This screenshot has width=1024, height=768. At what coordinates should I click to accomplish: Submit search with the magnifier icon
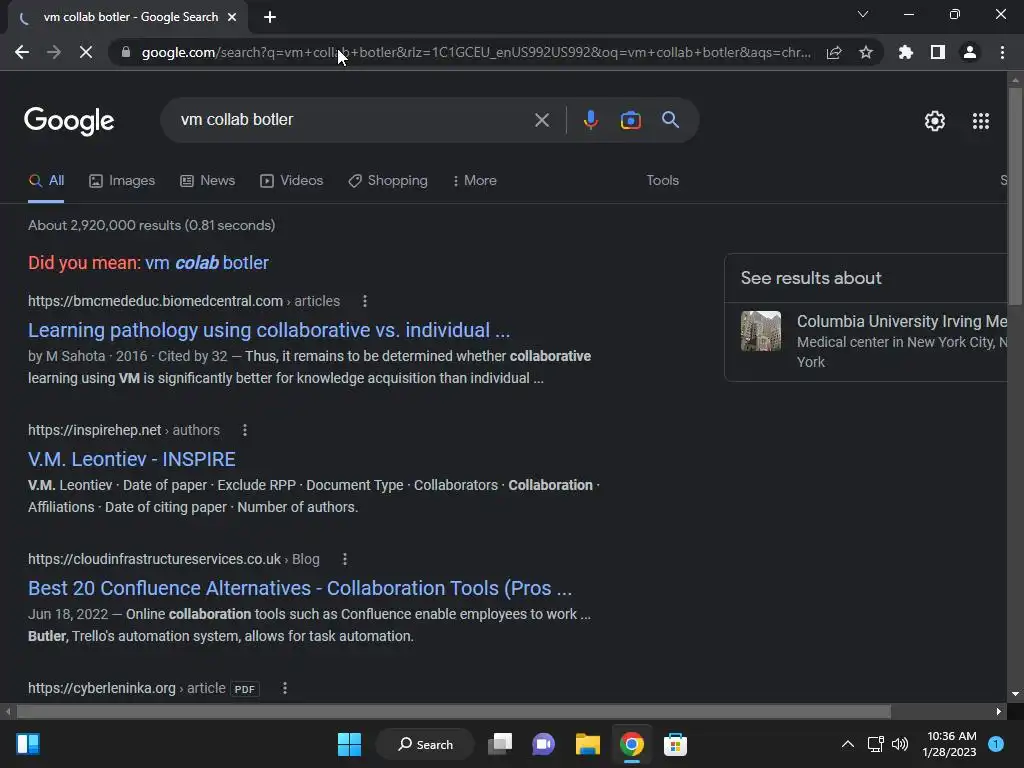(670, 120)
